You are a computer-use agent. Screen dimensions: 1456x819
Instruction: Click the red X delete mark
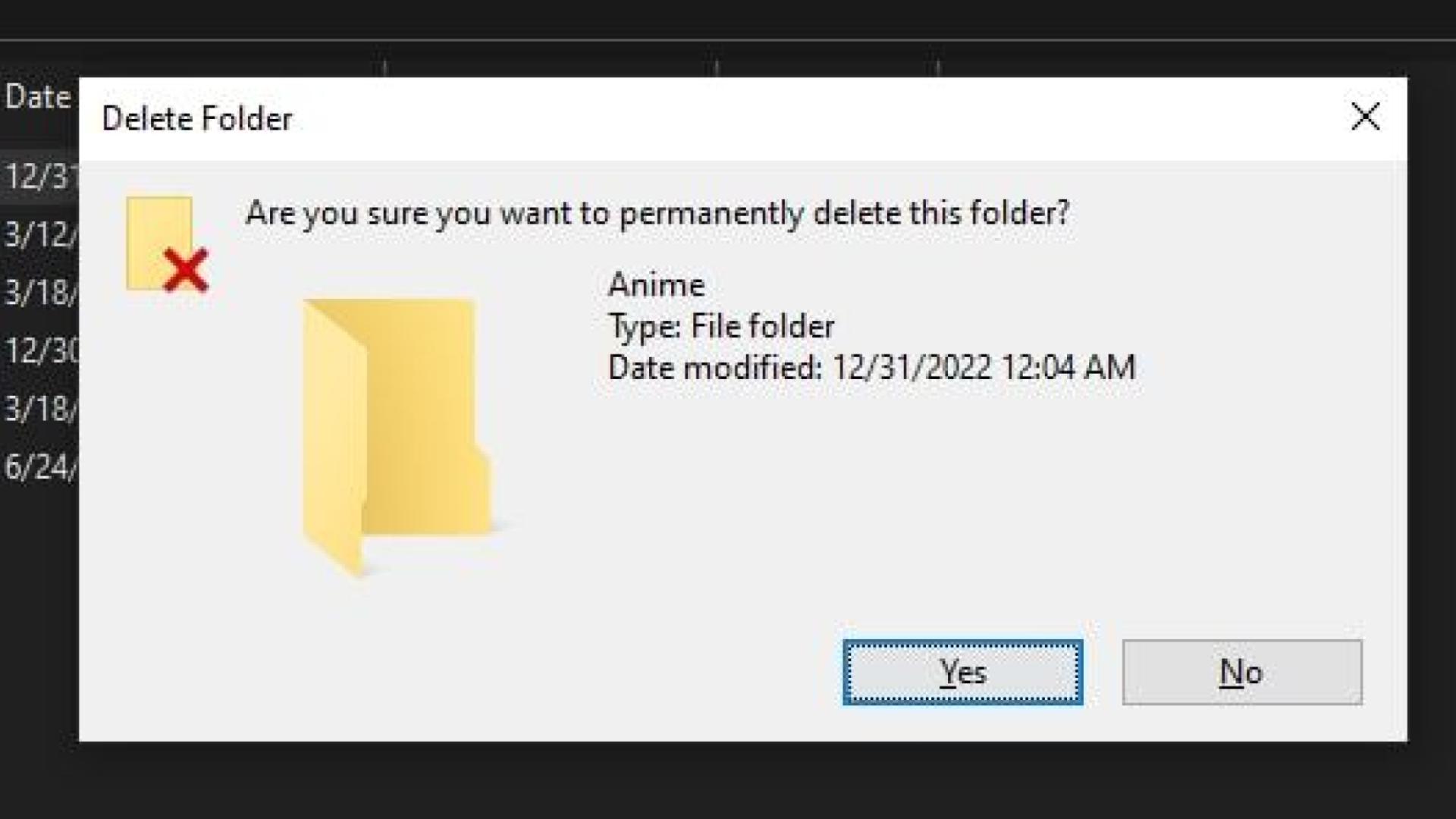coord(186,271)
